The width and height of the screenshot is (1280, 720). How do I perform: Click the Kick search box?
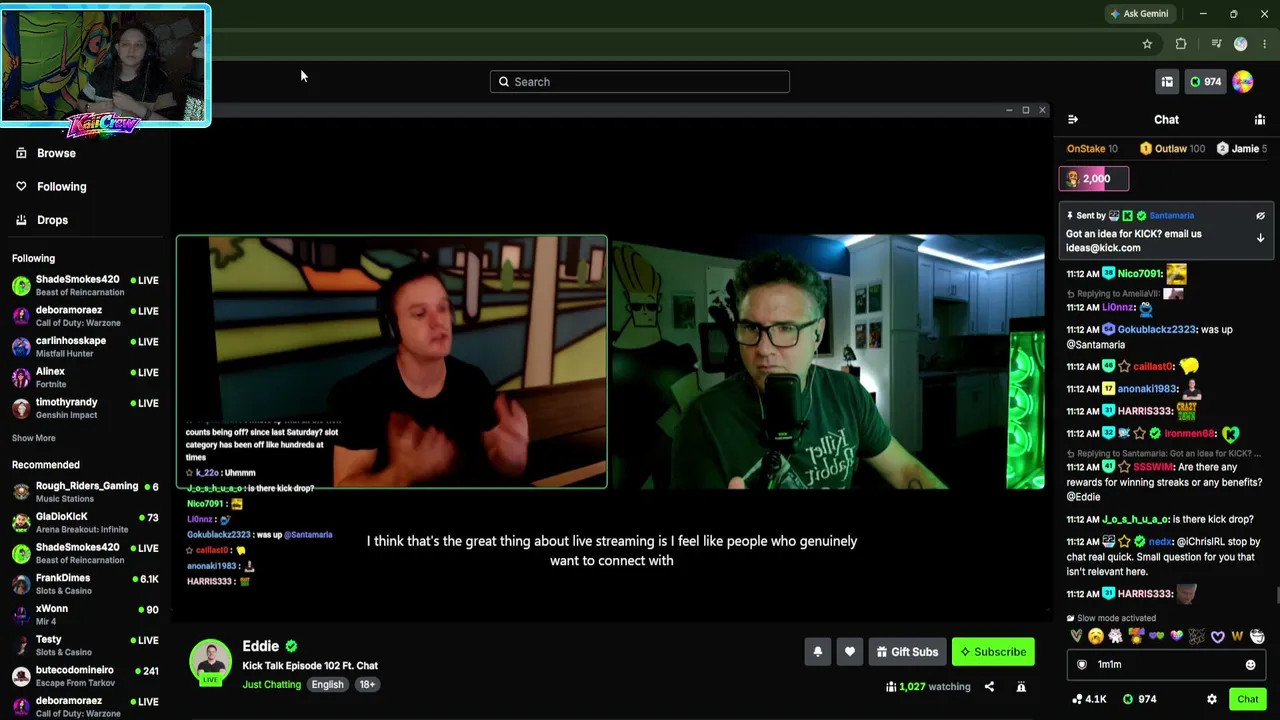pyautogui.click(x=640, y=82)
